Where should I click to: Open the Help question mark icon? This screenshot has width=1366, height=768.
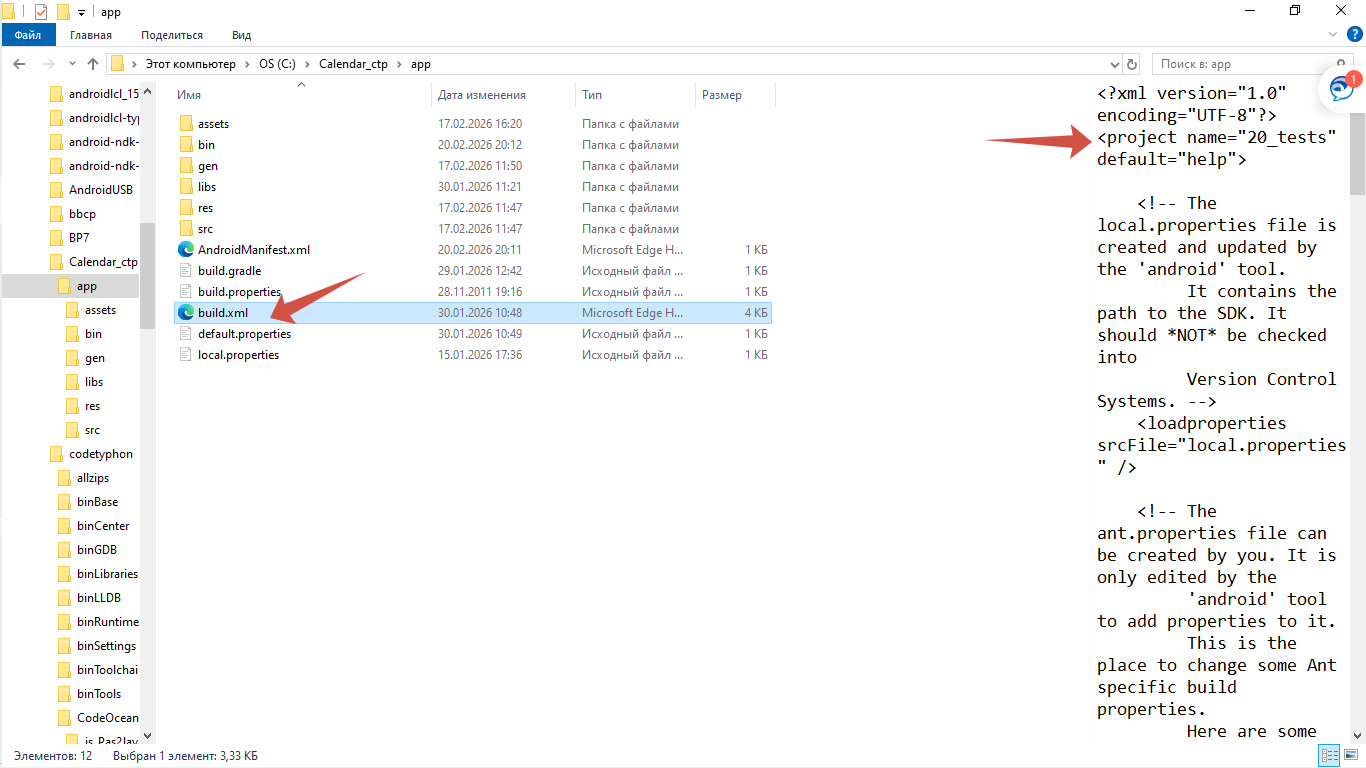(x=1355, y=35)
